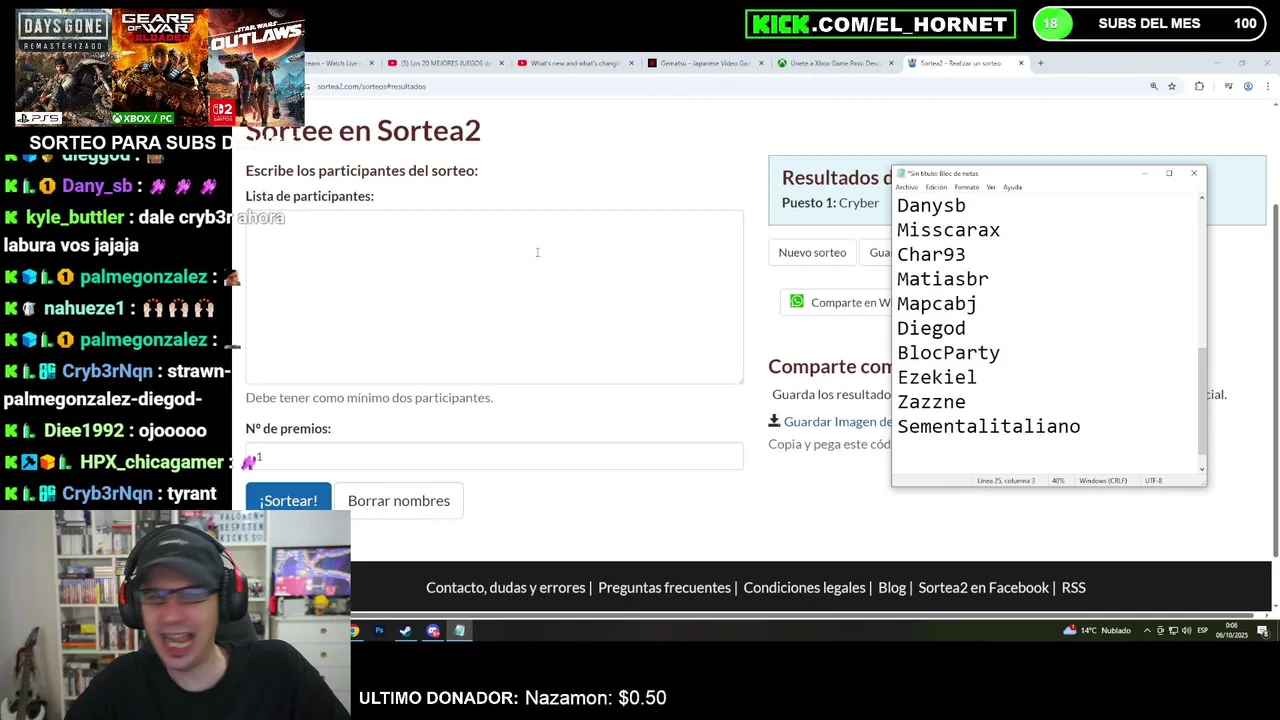Viewport: 1280px width, 720px height.
Task: Click Matiasbr in the Notepad list
Action: [942, 279]
